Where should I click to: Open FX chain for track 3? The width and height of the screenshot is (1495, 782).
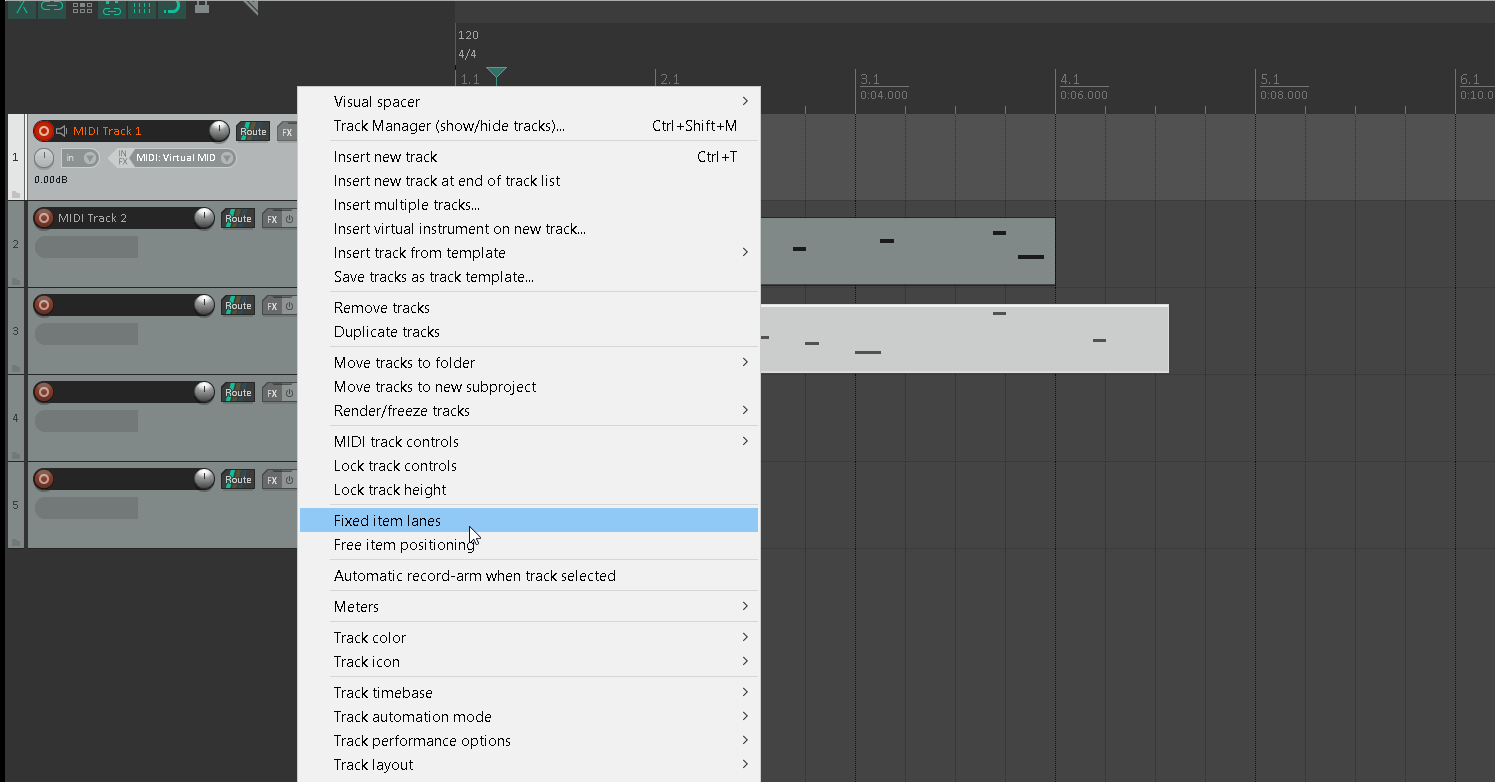click(272, 306)
